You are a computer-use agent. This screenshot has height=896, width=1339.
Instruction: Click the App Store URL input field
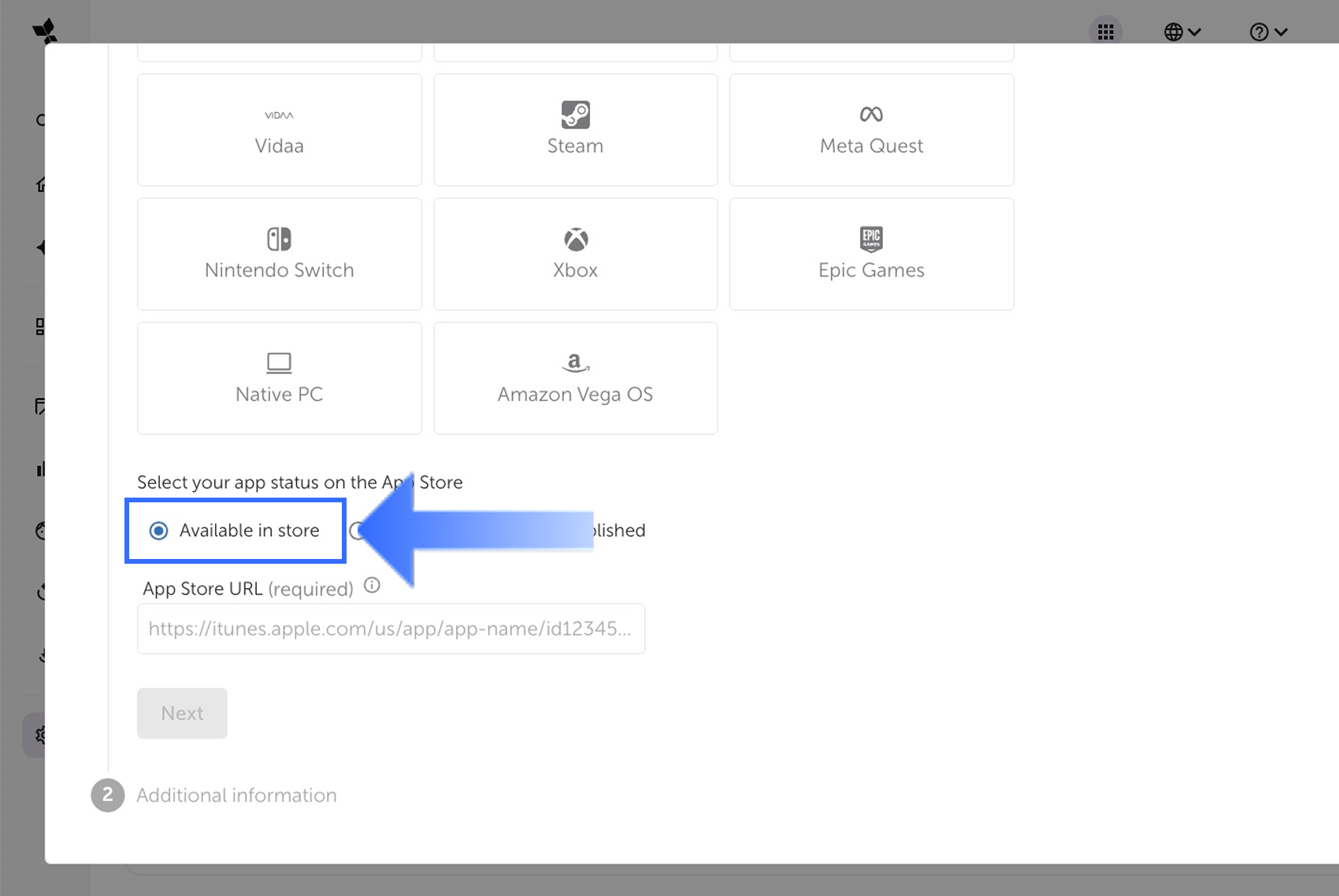point(391,628)
